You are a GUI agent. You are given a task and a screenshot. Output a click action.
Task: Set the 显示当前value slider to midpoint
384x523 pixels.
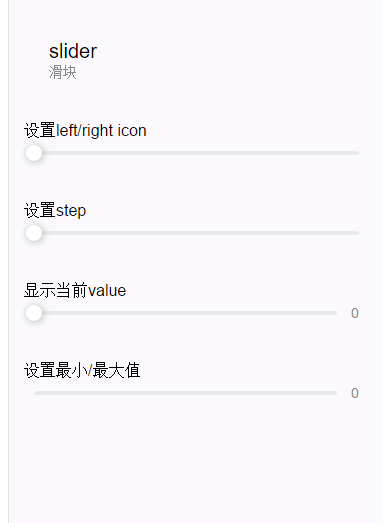pos(185,313)
